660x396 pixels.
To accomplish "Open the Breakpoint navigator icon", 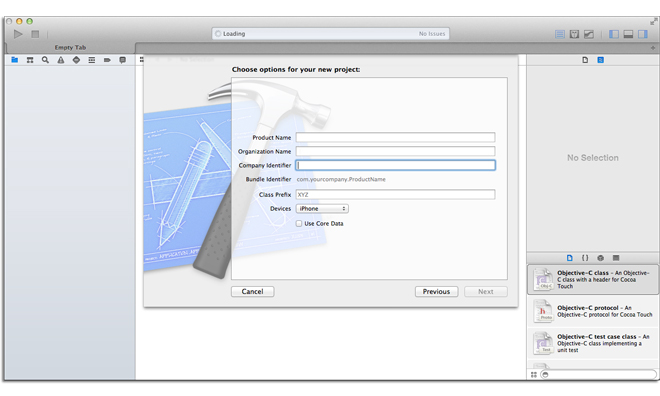I will tap(107, 60).
